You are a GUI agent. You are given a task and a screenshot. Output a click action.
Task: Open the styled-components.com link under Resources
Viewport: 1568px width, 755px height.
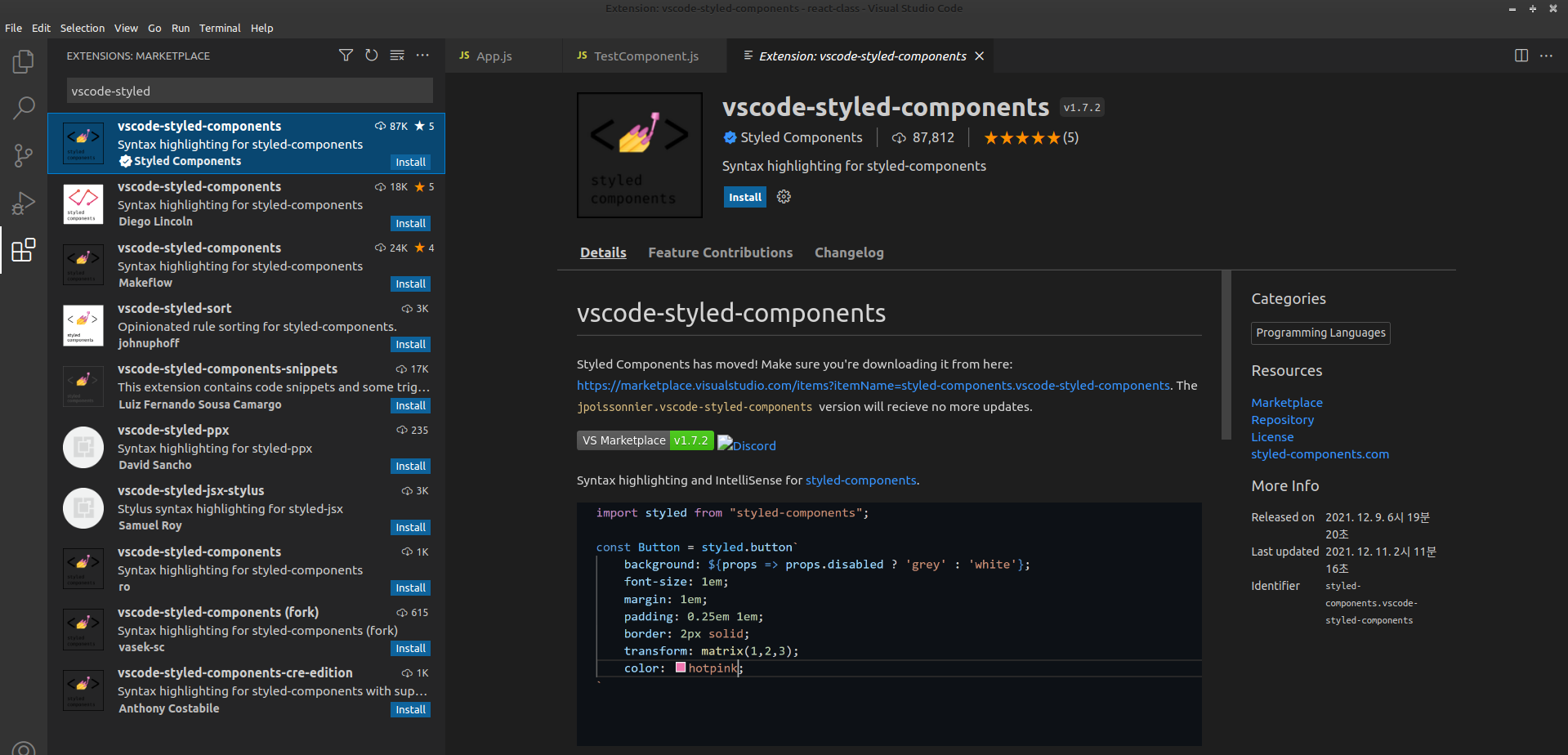pos(1320,453)
